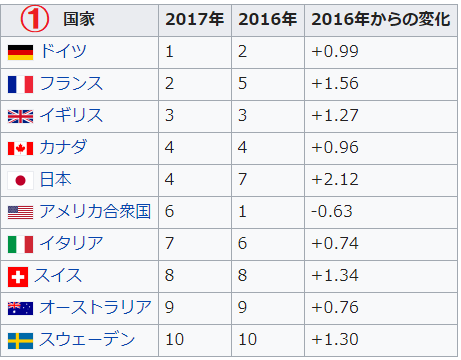Click the red circled number one

tap(35, 19)
